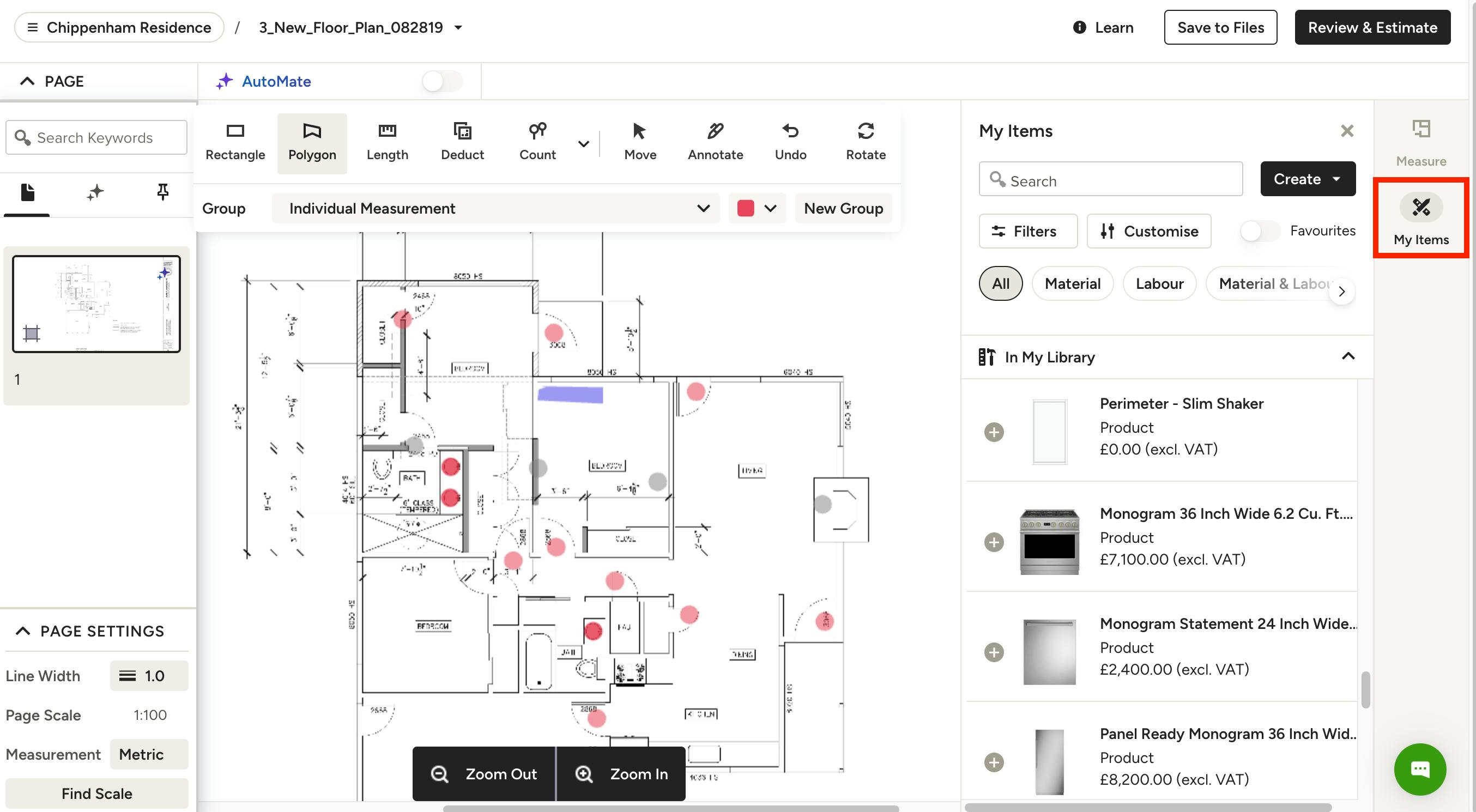Switch to the AutoMate sparkle tab
The width and height of the screenshot is (1476, 812).
click(95, 193)
